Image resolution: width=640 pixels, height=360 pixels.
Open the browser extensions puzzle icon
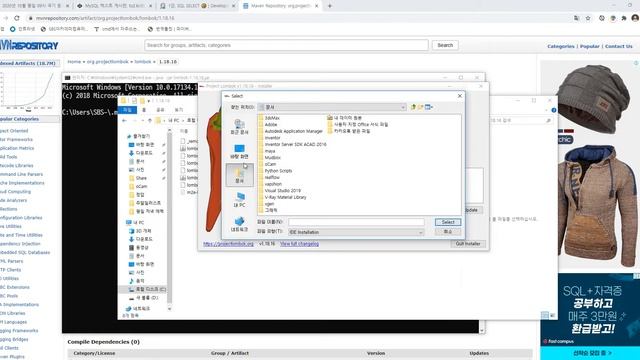624,18
